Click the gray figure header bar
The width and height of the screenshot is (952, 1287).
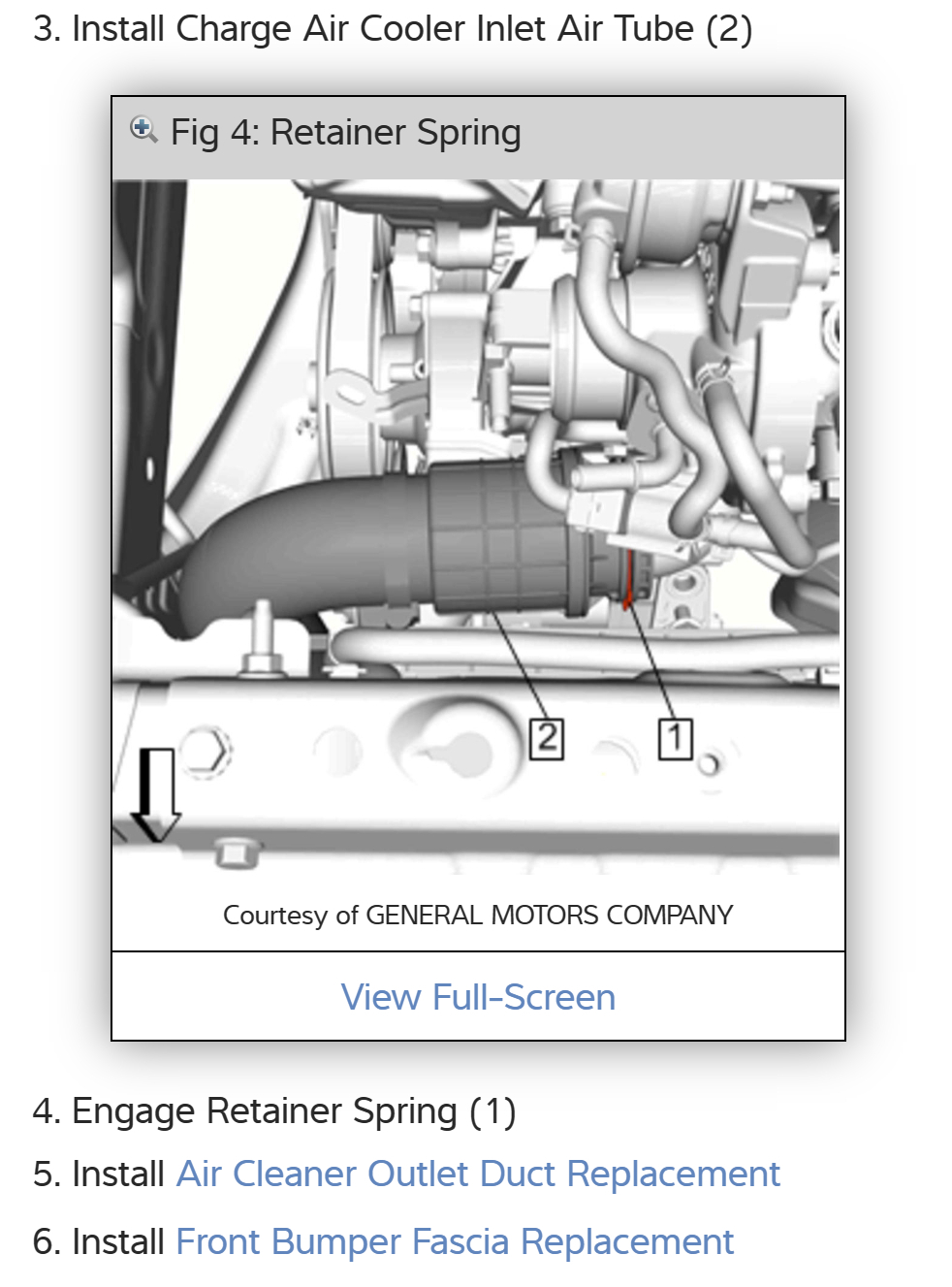coord(478,138)
